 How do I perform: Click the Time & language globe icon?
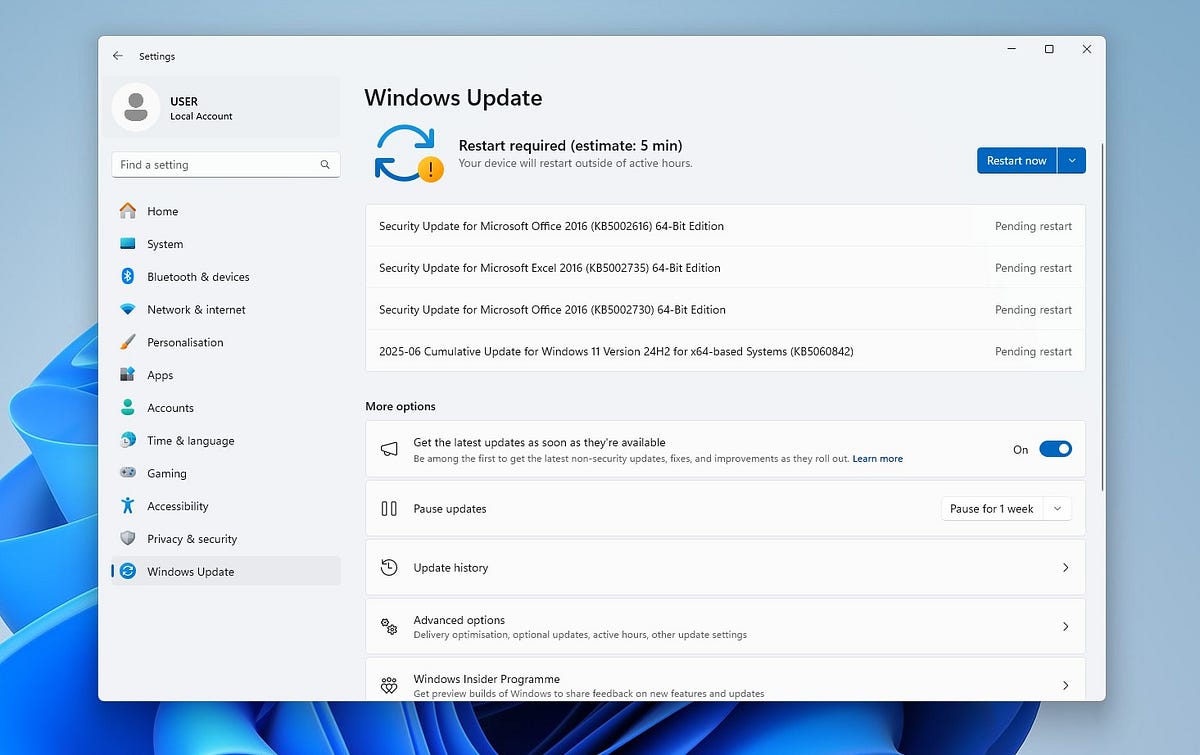coord(127,440)
